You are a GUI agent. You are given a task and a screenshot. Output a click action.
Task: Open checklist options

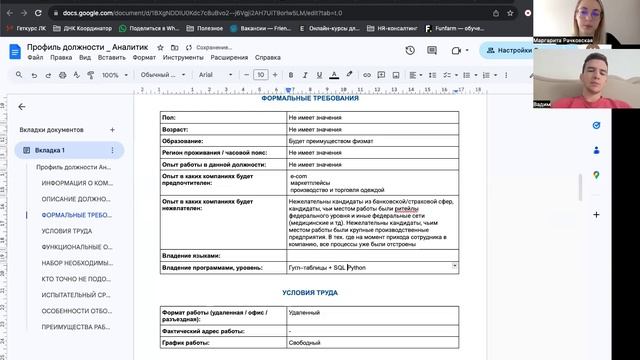click(450, 75)
